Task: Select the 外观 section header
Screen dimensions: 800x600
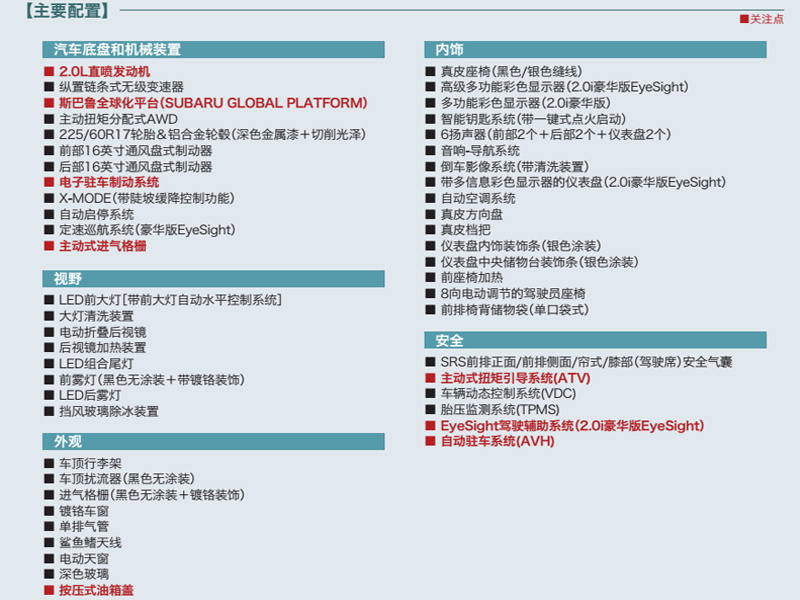Action: pyautogui.click(x=213, y=441)
